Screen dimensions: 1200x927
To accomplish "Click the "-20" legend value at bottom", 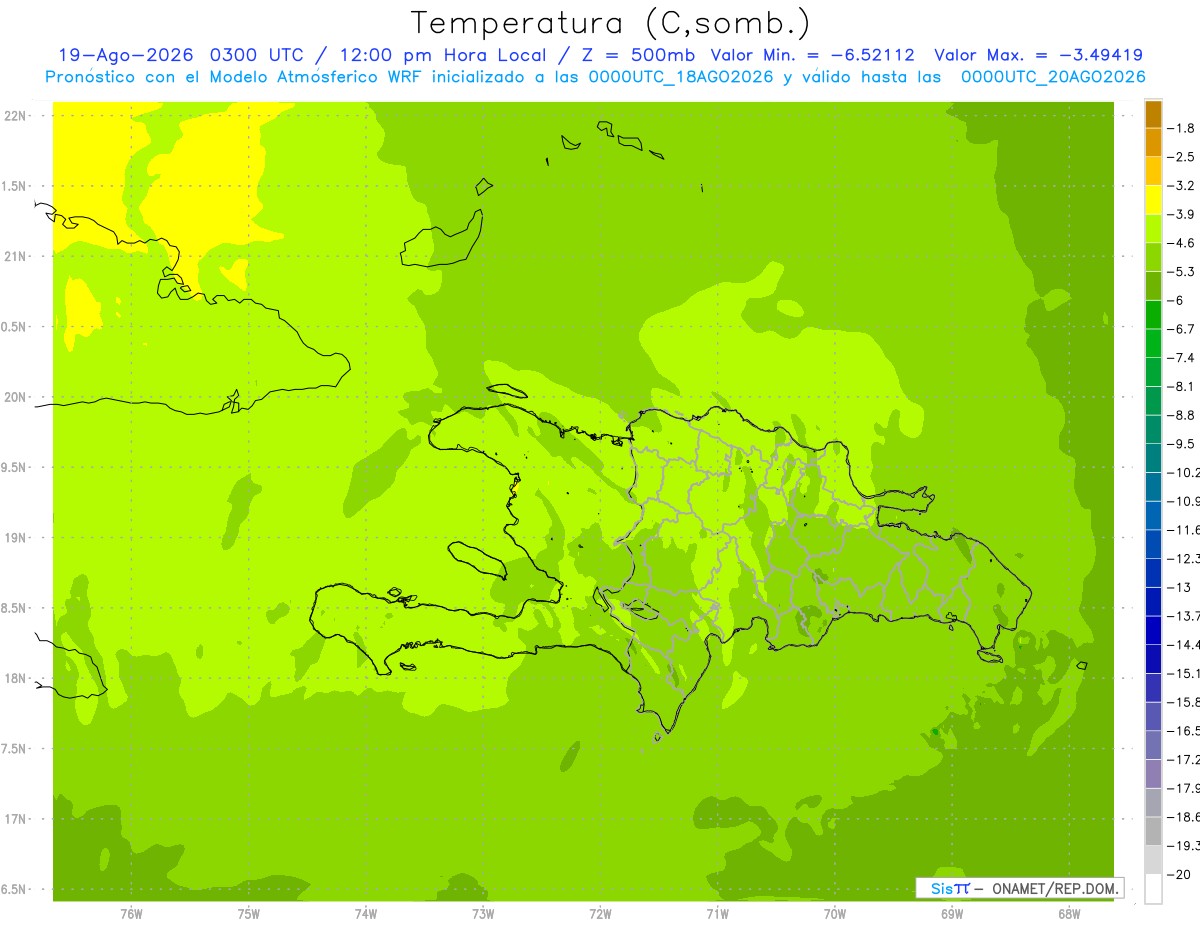I will (x=1178, y=874).
